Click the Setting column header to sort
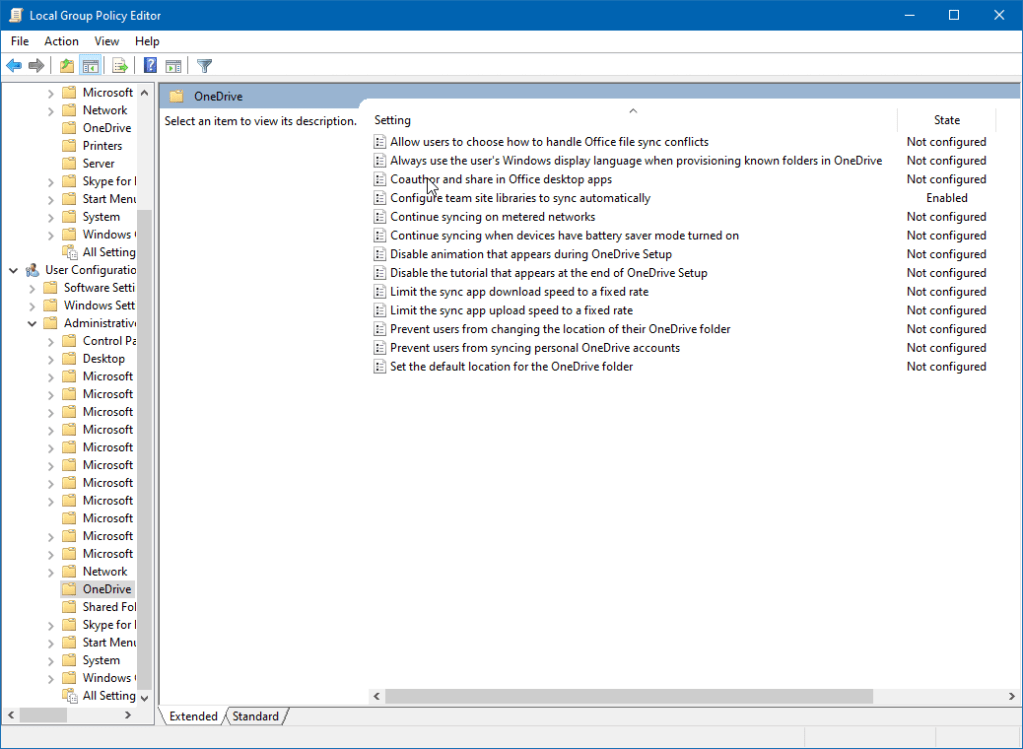 click(392, 119)
